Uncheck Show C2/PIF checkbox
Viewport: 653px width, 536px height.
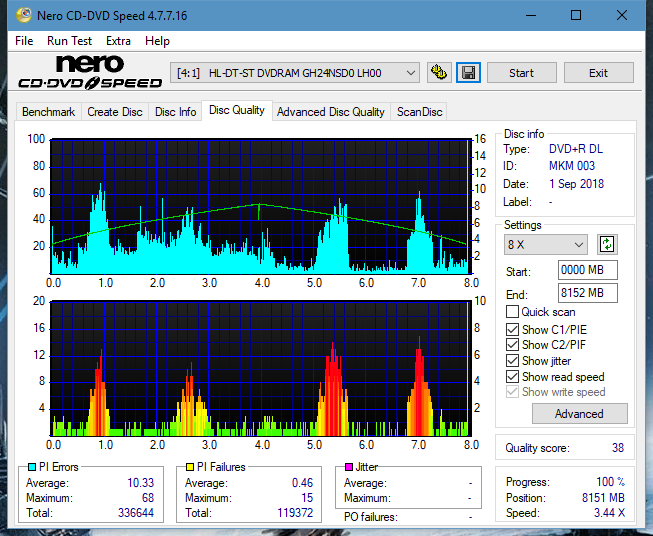click(512, 344)
